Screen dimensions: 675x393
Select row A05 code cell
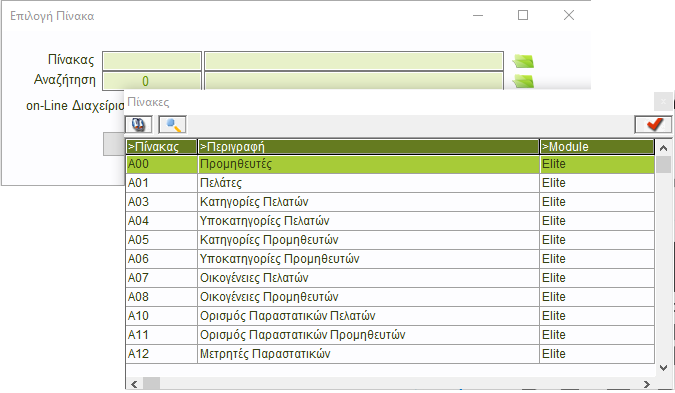pyautogui.click(x=161, y=240)
